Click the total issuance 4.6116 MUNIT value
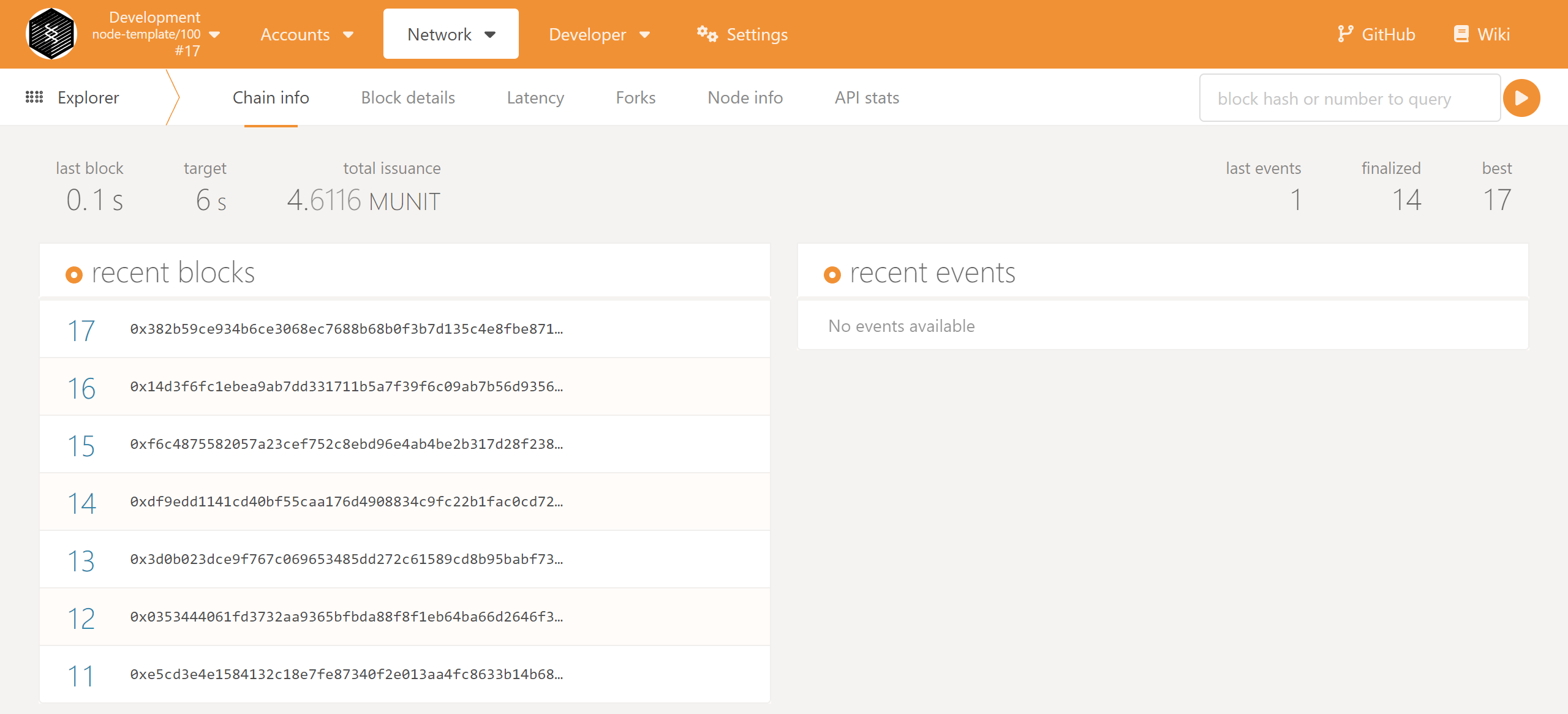Screen dimensions: 1568x714 364,200
